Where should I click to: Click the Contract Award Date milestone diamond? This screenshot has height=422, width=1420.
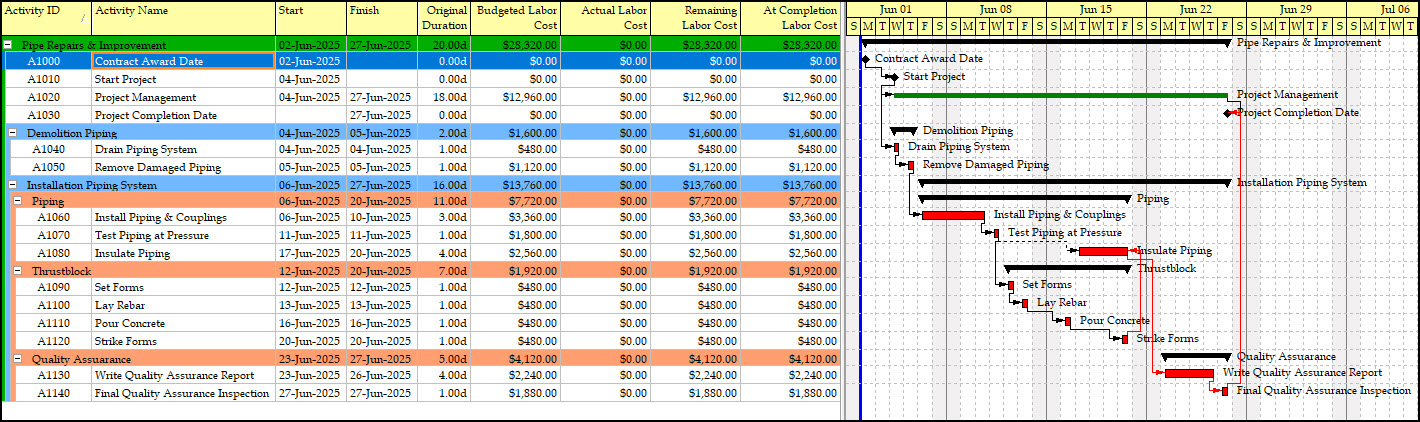click(x=866, y=59)
